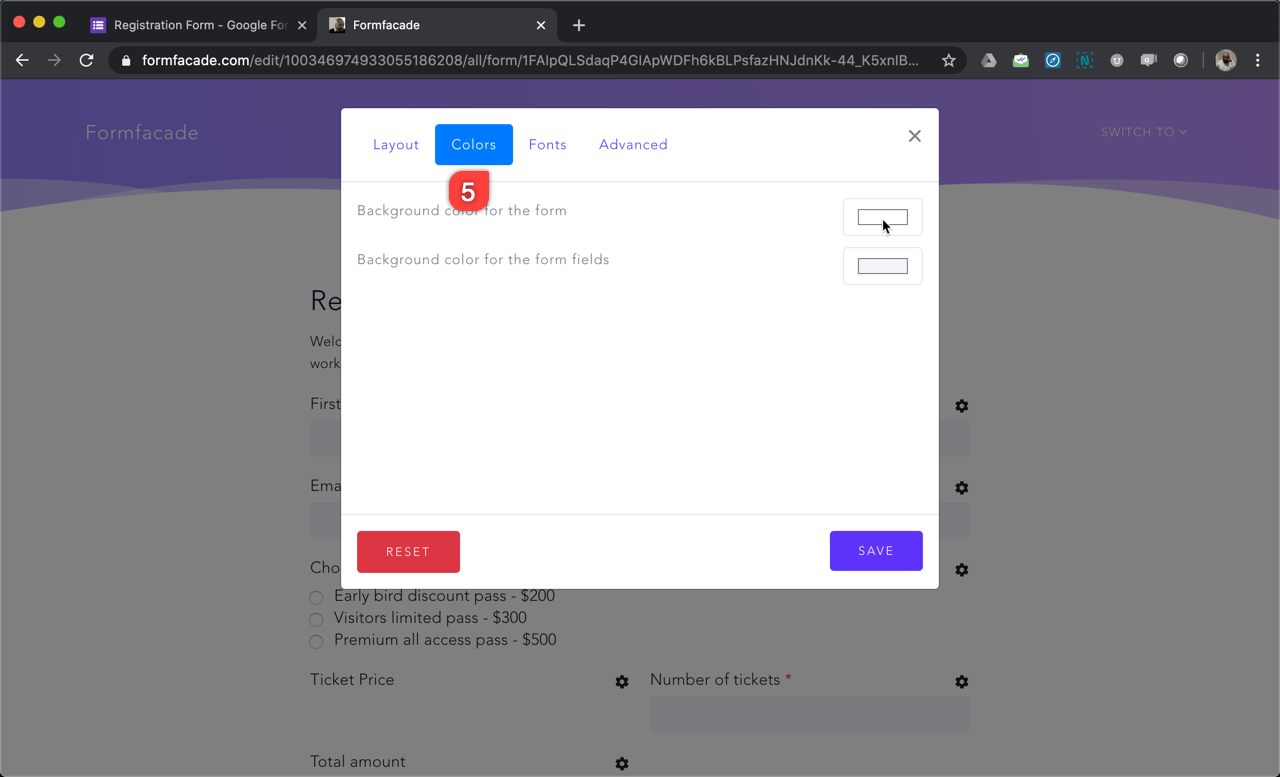Screen dimensions: 1280x777
Task: Click the purple SAVE button
Action: point(875,551)
